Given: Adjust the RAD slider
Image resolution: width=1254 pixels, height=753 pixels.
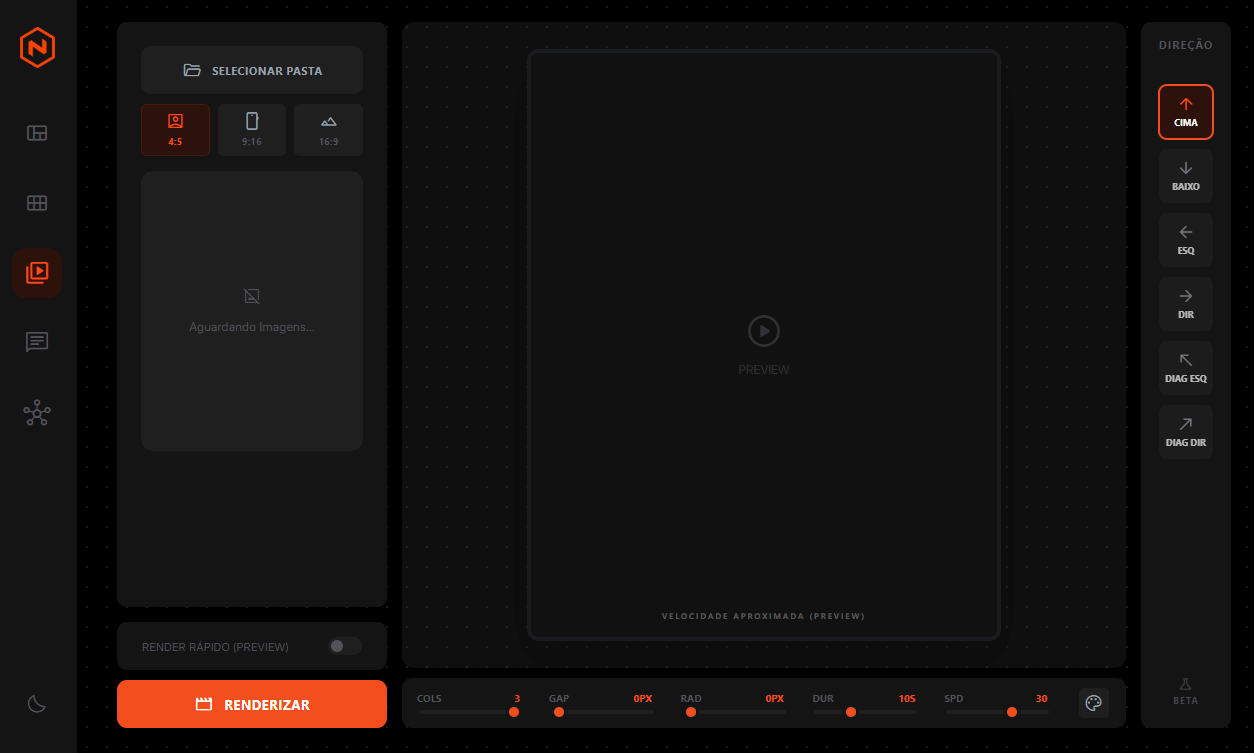Looking at the screenshot, I should (x=733, y=712).
